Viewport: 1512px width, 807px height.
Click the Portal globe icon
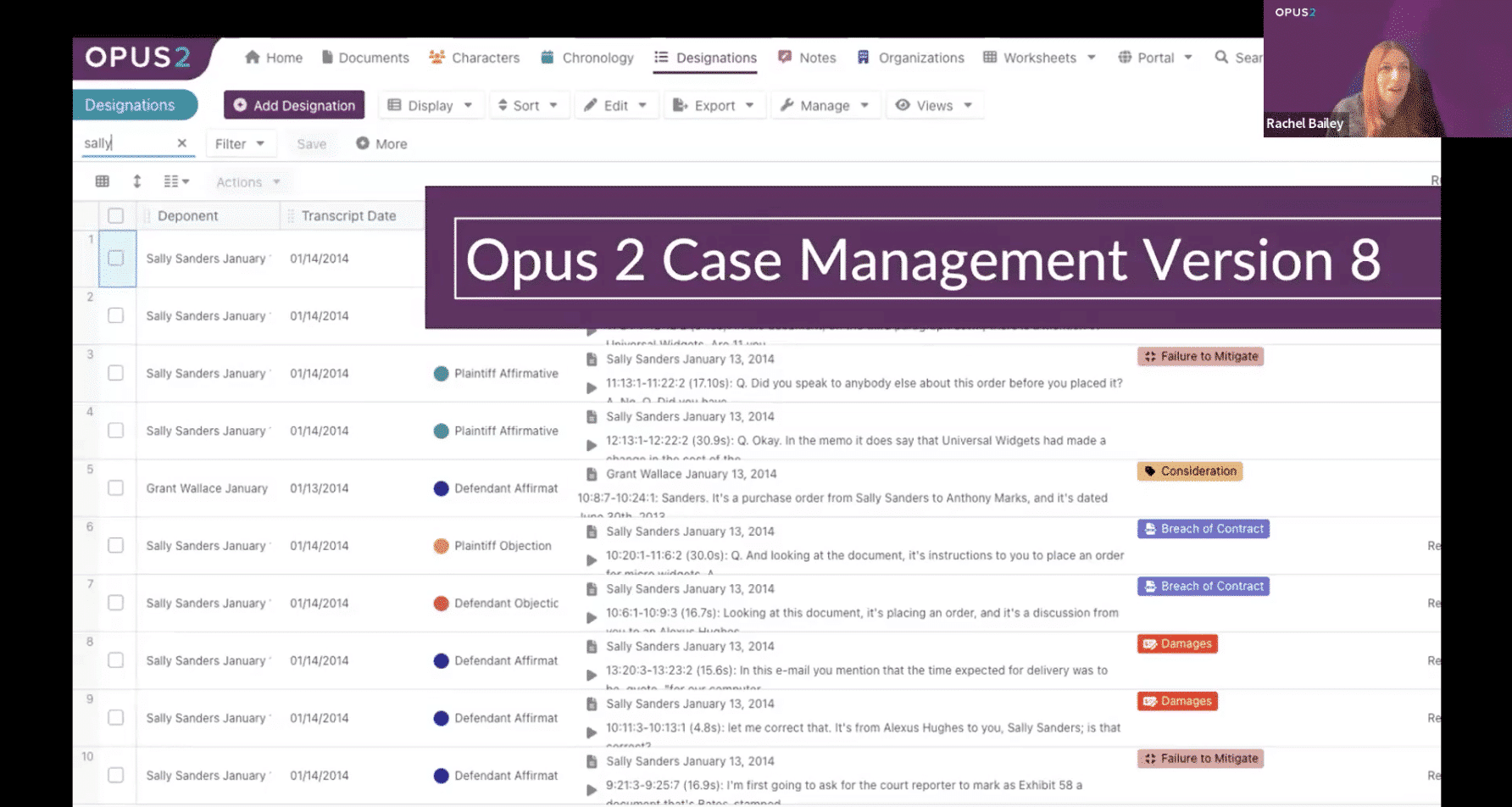coord(1125,57)
